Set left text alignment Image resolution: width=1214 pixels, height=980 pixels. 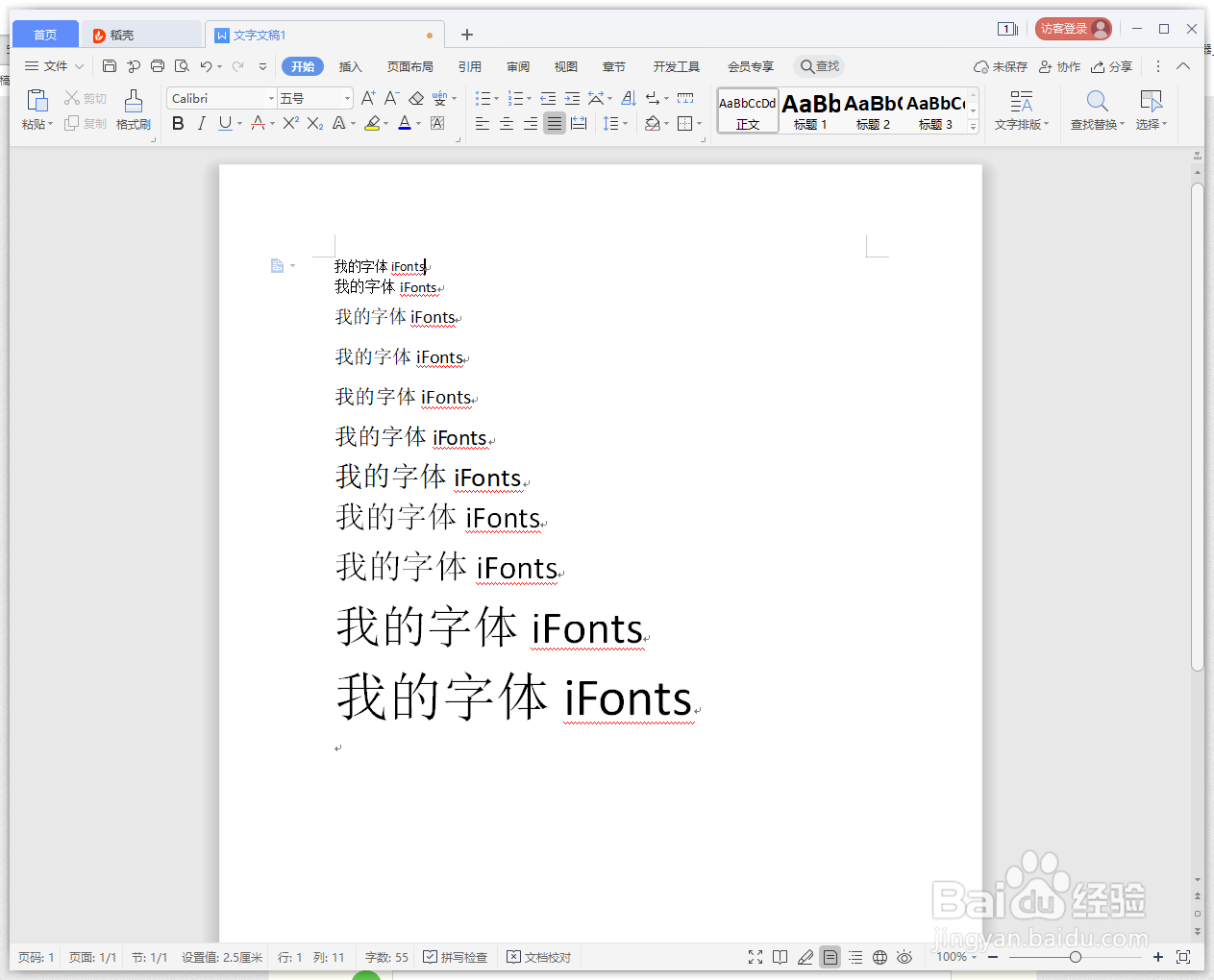(x=483, y=123)
